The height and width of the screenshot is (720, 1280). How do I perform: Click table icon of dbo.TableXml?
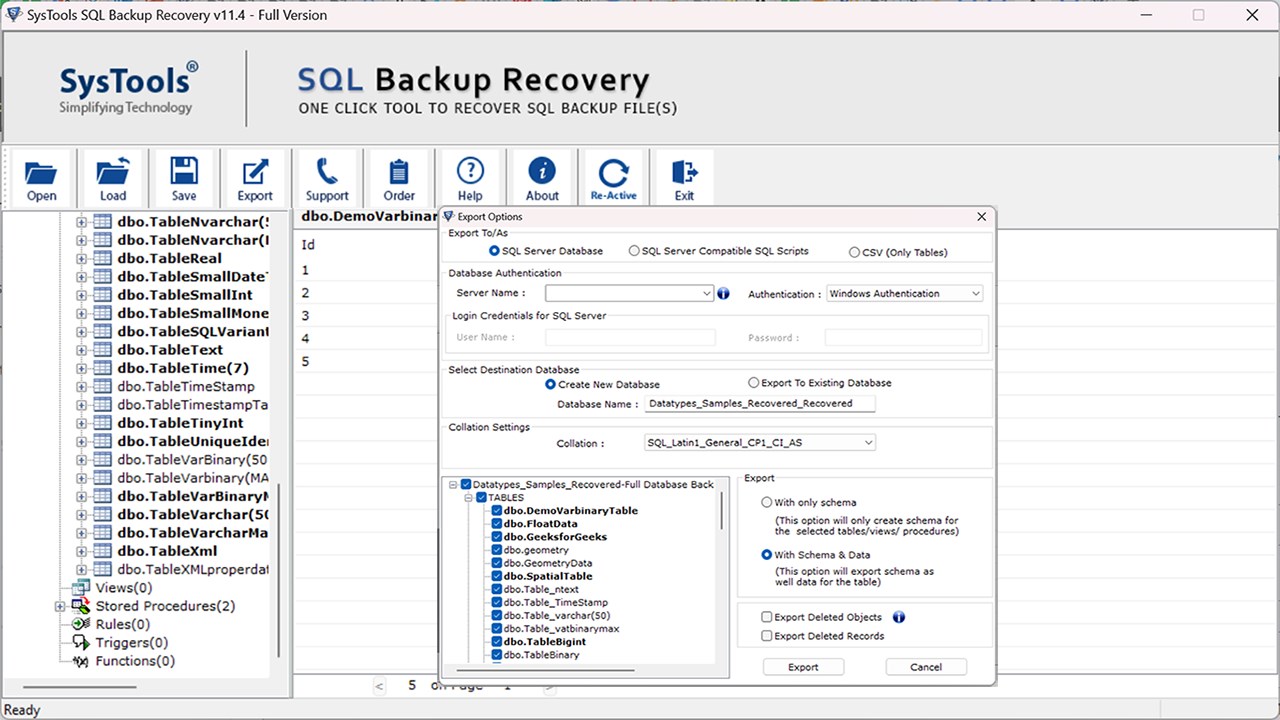point(102,551)
